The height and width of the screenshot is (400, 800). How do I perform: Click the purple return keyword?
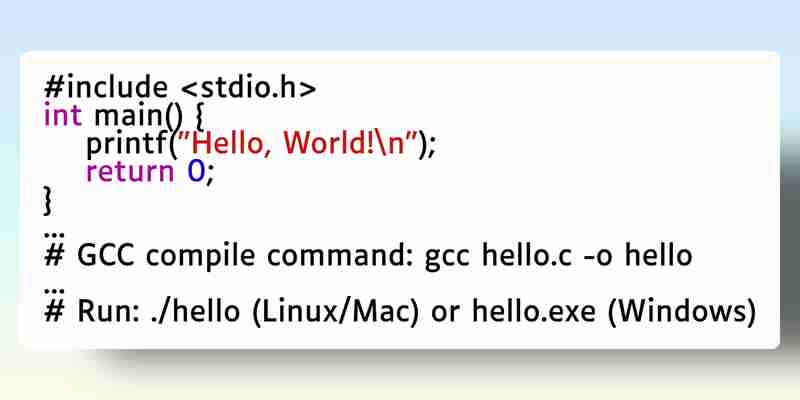130,172
